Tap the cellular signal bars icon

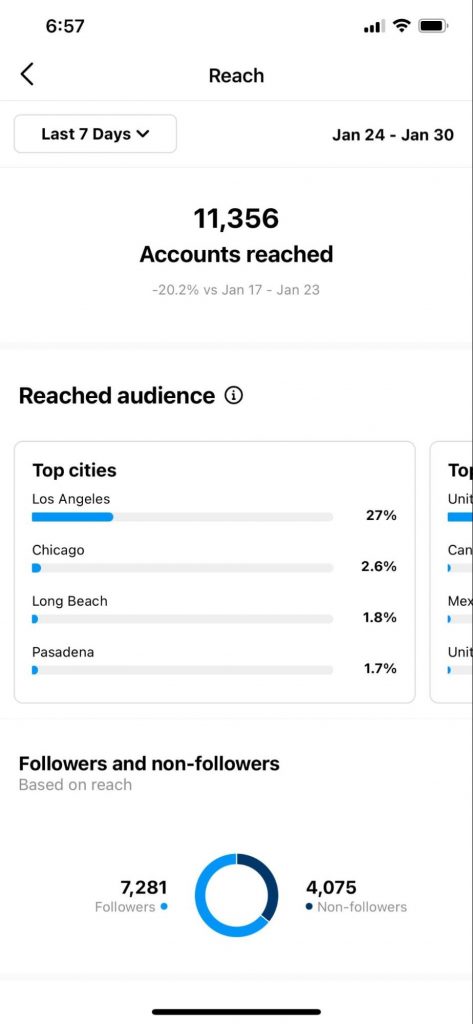click(374, 27)
